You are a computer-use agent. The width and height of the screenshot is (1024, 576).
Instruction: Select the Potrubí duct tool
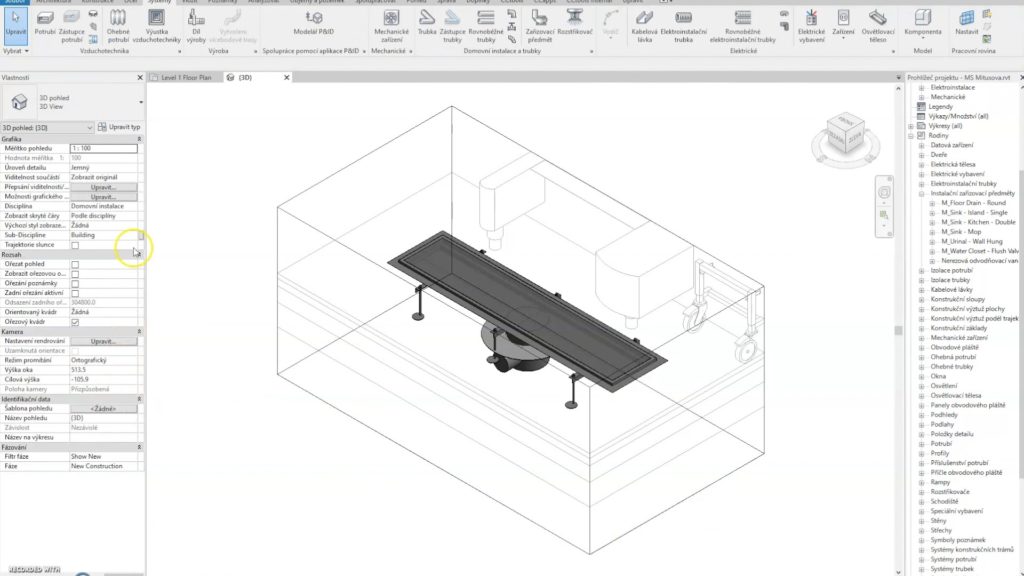coord(45,22)
